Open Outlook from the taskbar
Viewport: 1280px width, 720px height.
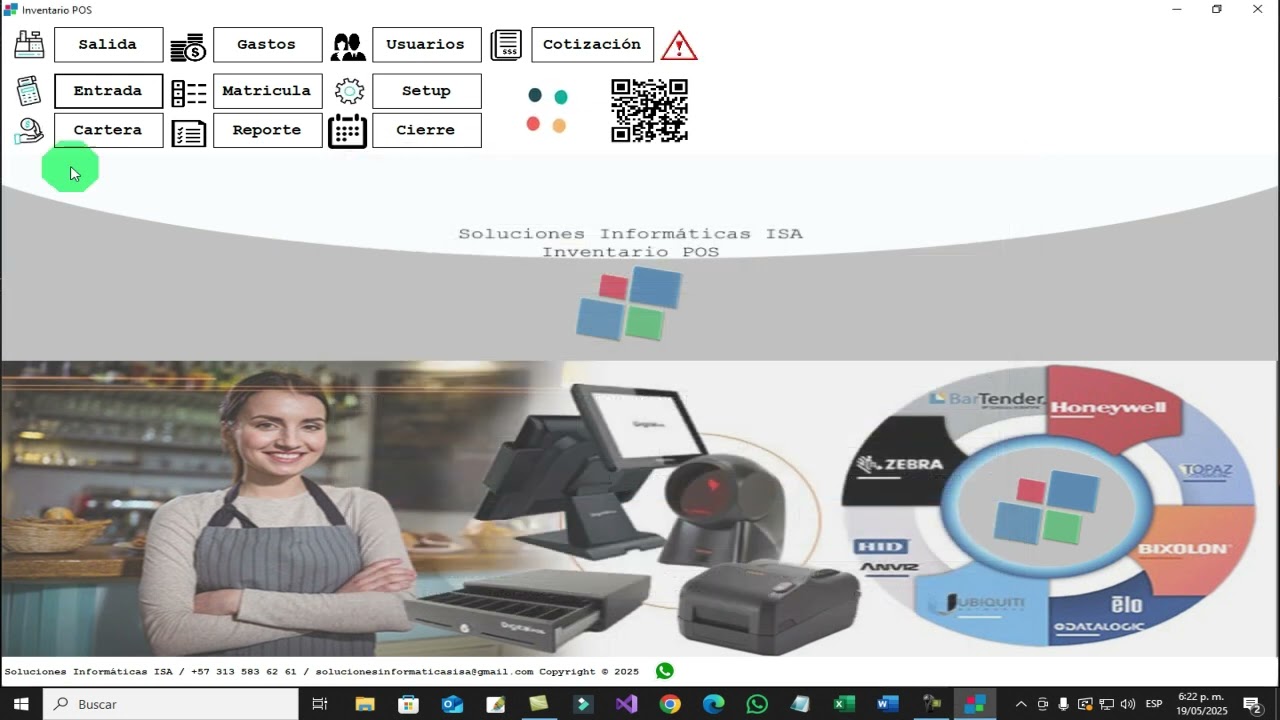point(452,704)
